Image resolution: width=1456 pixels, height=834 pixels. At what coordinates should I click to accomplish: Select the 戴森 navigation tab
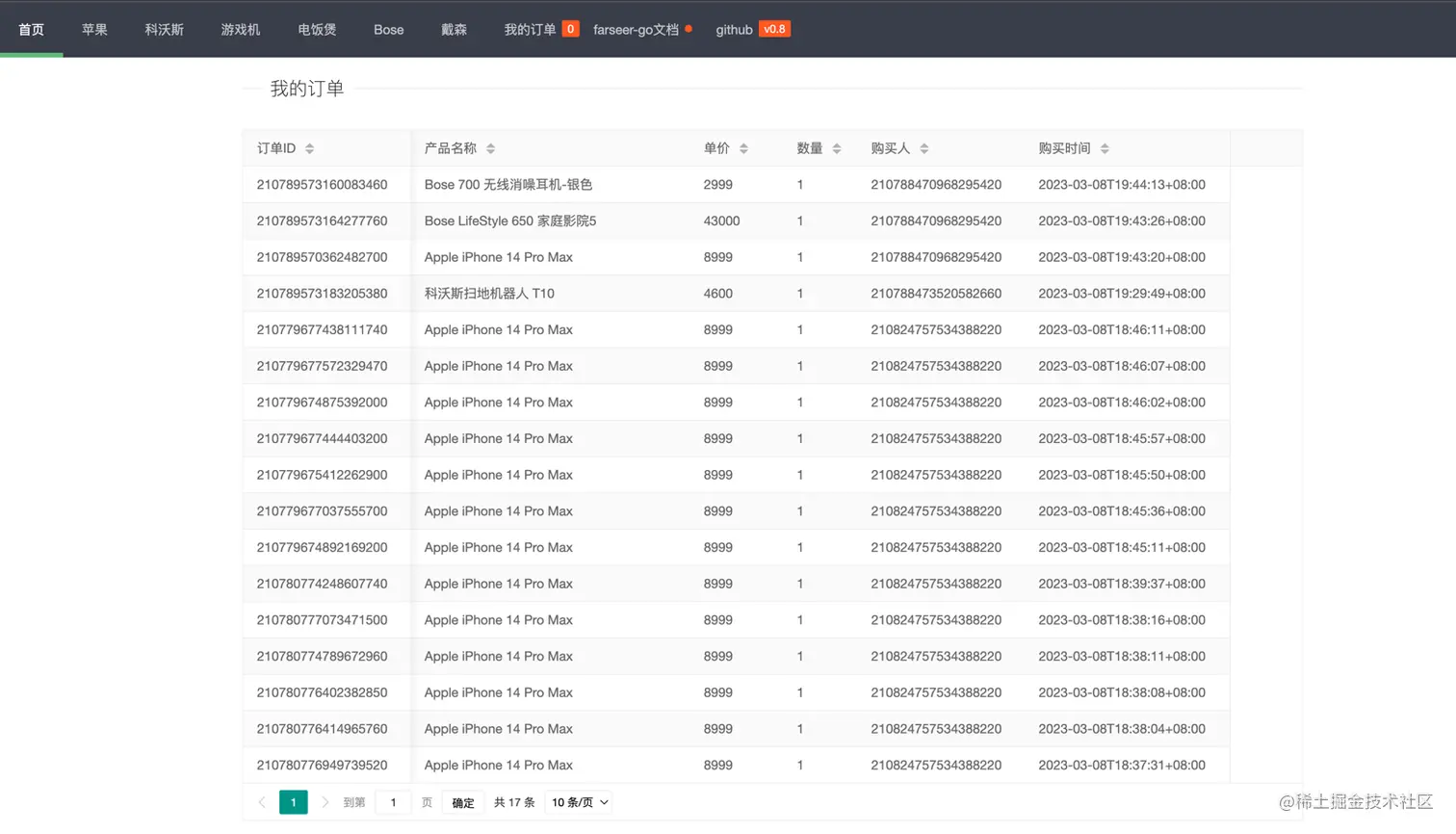454,29
